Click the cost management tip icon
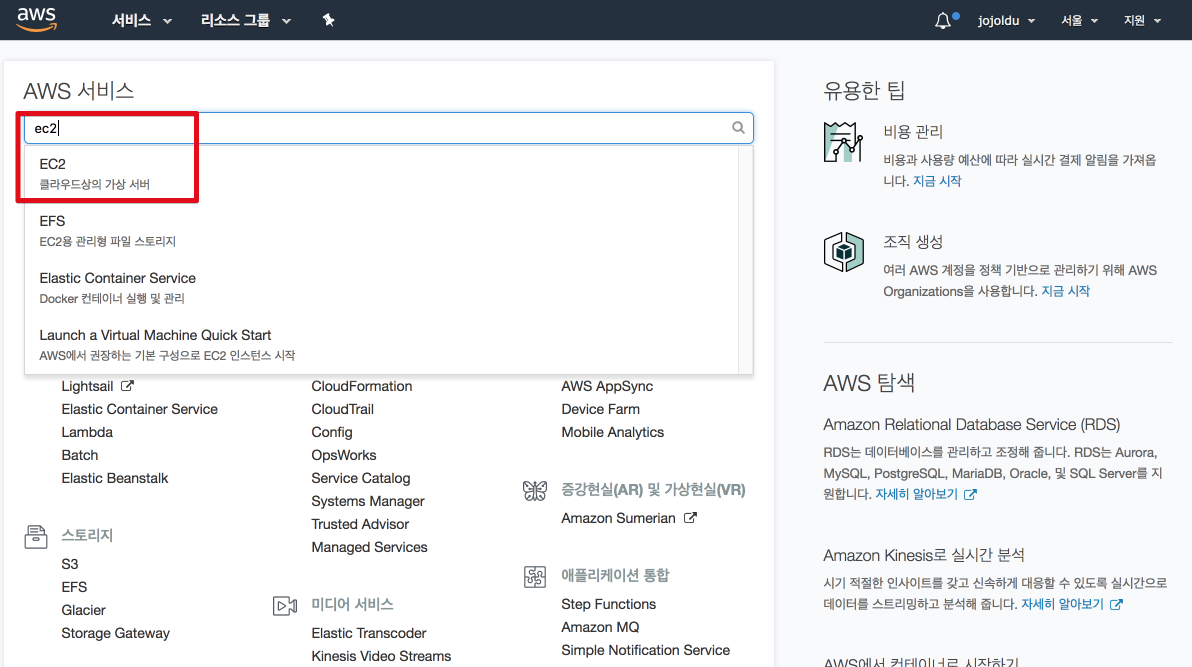The height and width of the screenshot is (667, 1192). [843, 141]
